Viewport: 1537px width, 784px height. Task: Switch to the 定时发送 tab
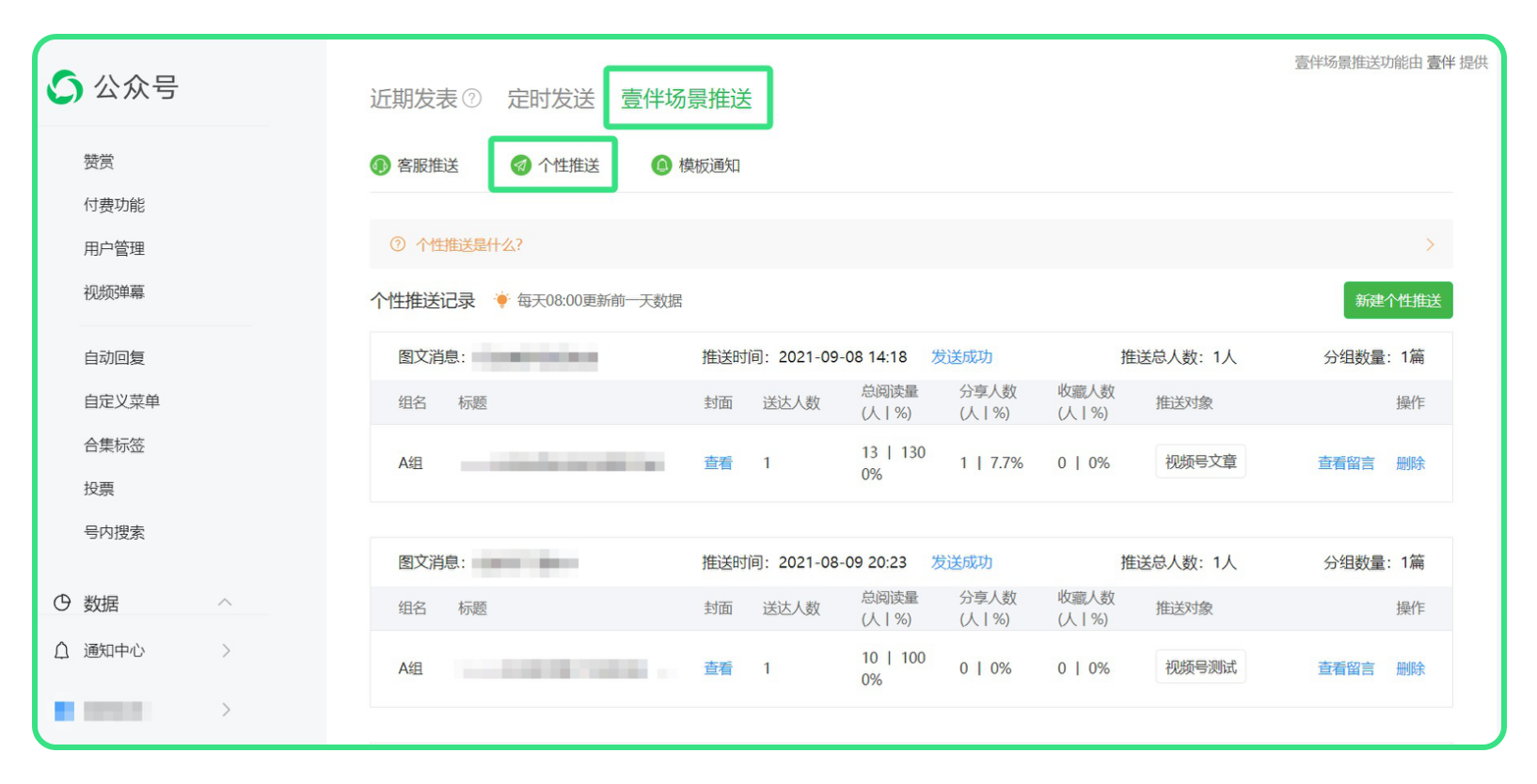551,99
